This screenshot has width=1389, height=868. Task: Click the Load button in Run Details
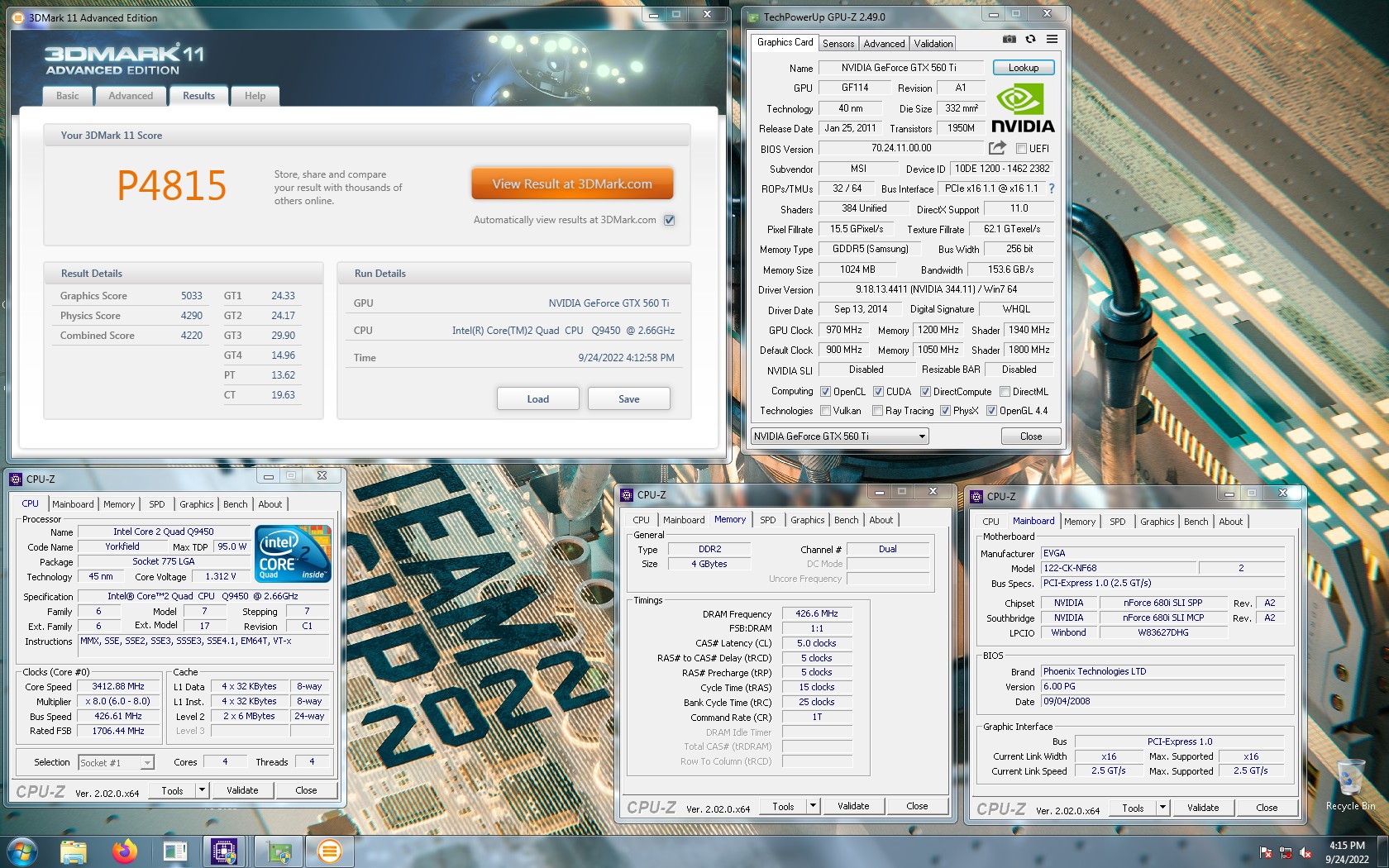tap(538, 398)
